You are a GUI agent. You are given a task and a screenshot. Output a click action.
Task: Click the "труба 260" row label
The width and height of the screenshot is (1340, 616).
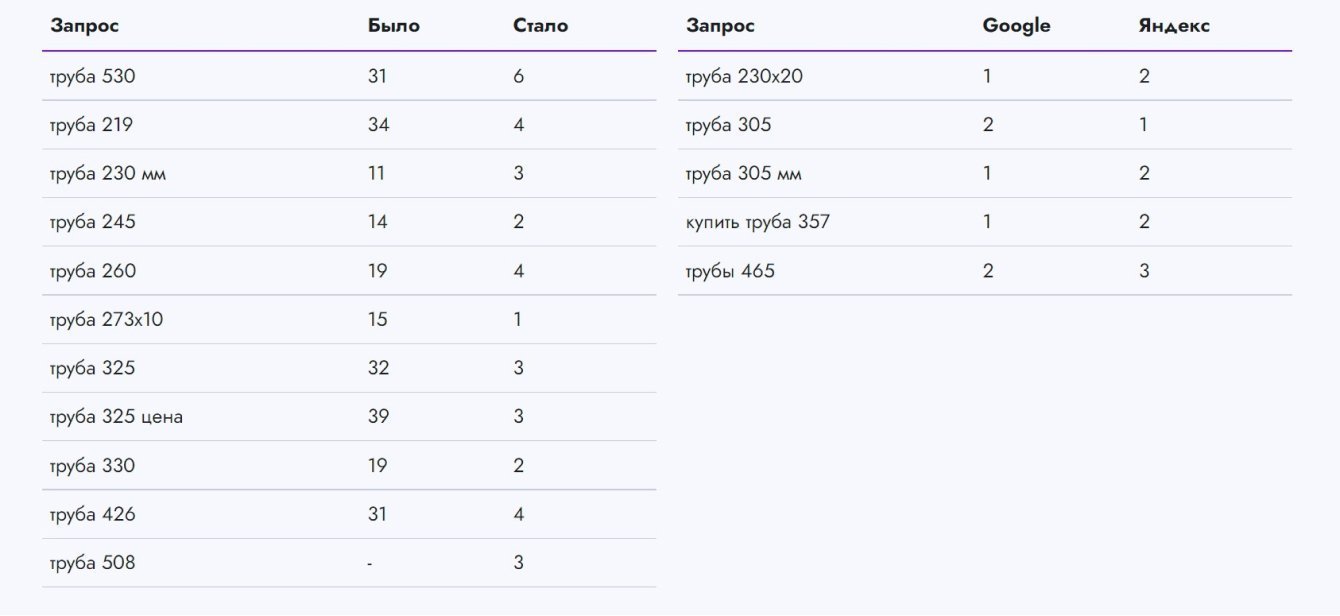[x=92, y=271]
